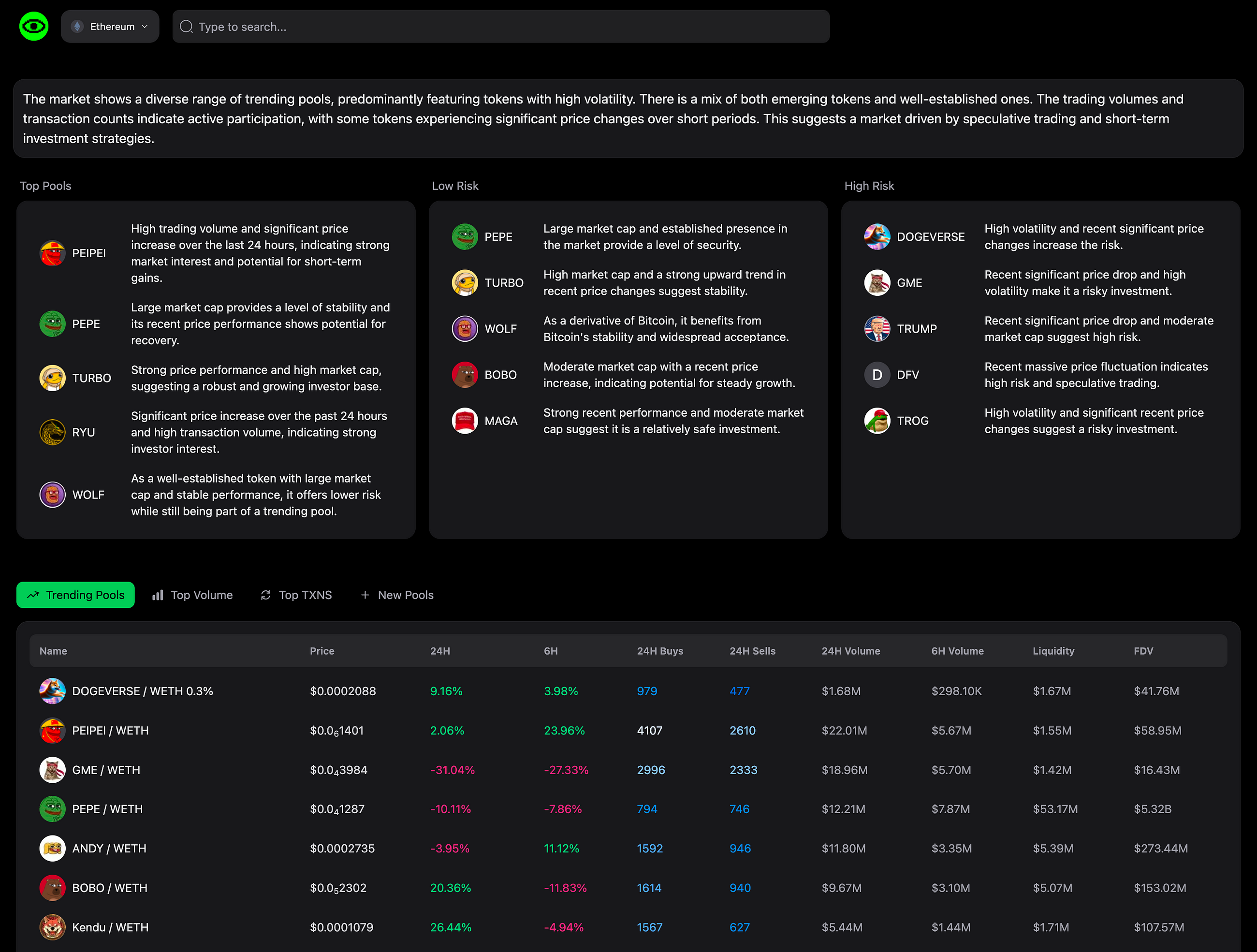
Task: Click DOGEVERSE icon in High Risk
Action: (x=877, y=236)
